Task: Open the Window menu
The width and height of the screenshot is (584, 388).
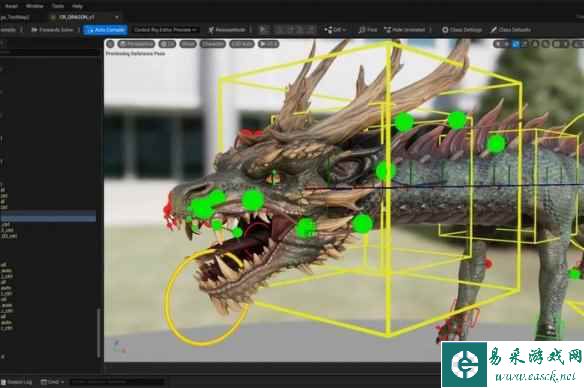Action: [35, 6]
